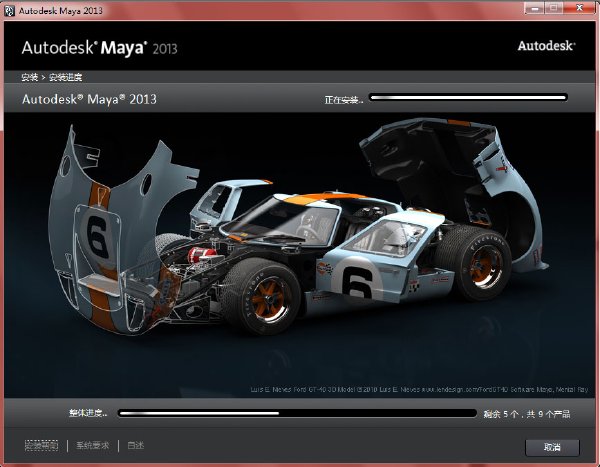
Task: Click the 整体进度 overall progress bar
Action: 297,413
